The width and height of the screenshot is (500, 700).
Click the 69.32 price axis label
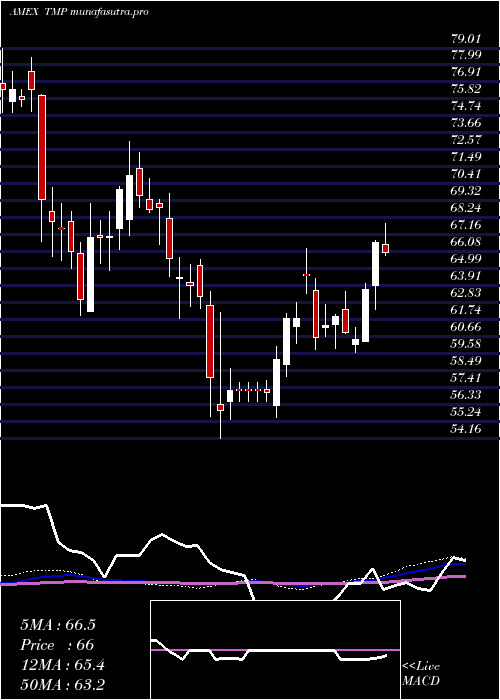point(466,191)
